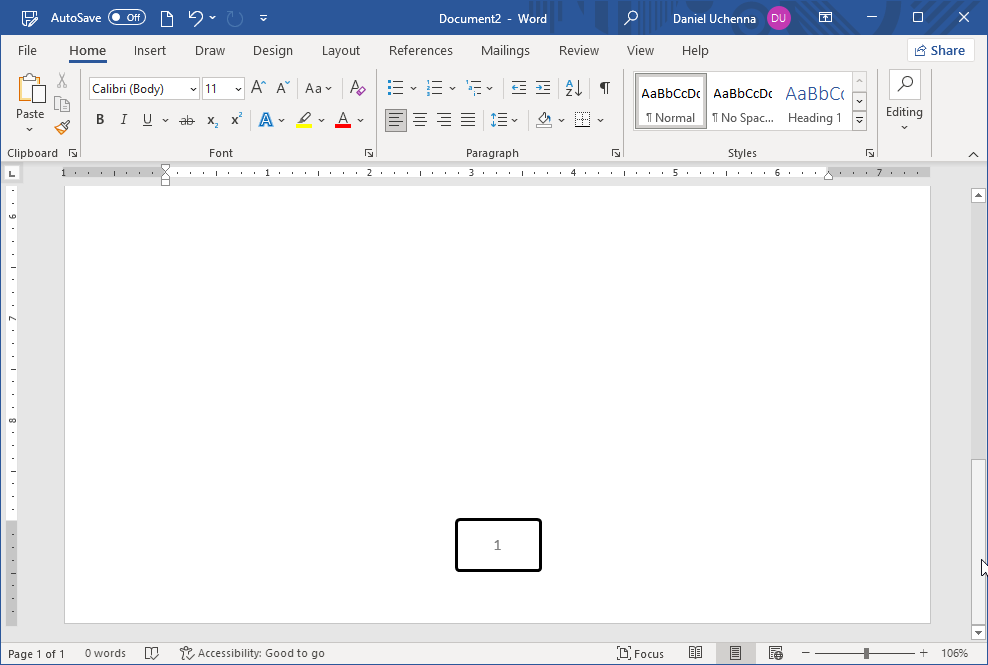Switch to Read Mode in the status bar
Viewport: 988px width, 665px height.
point(696,653)
